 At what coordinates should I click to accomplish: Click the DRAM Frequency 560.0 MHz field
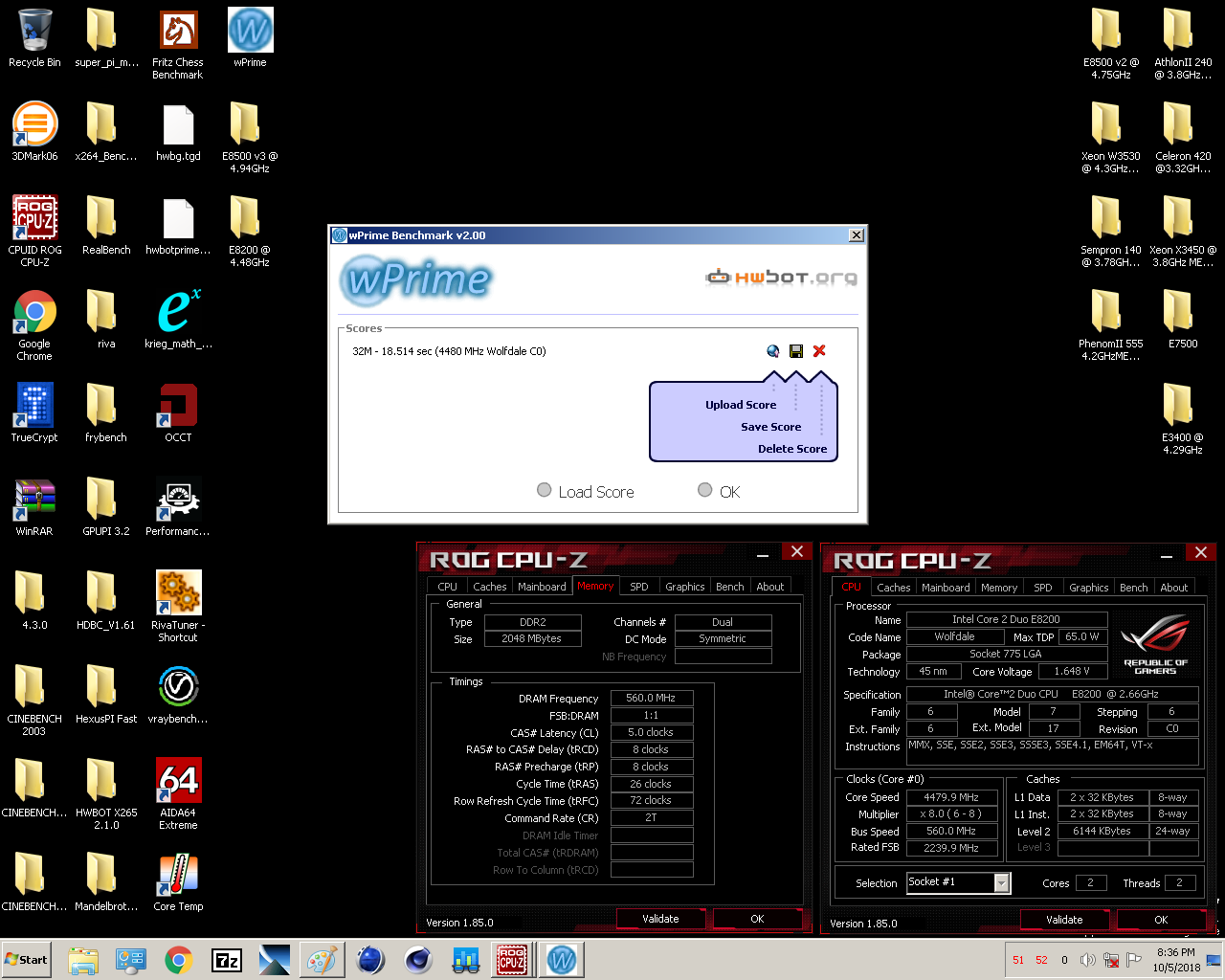(651, 698)
